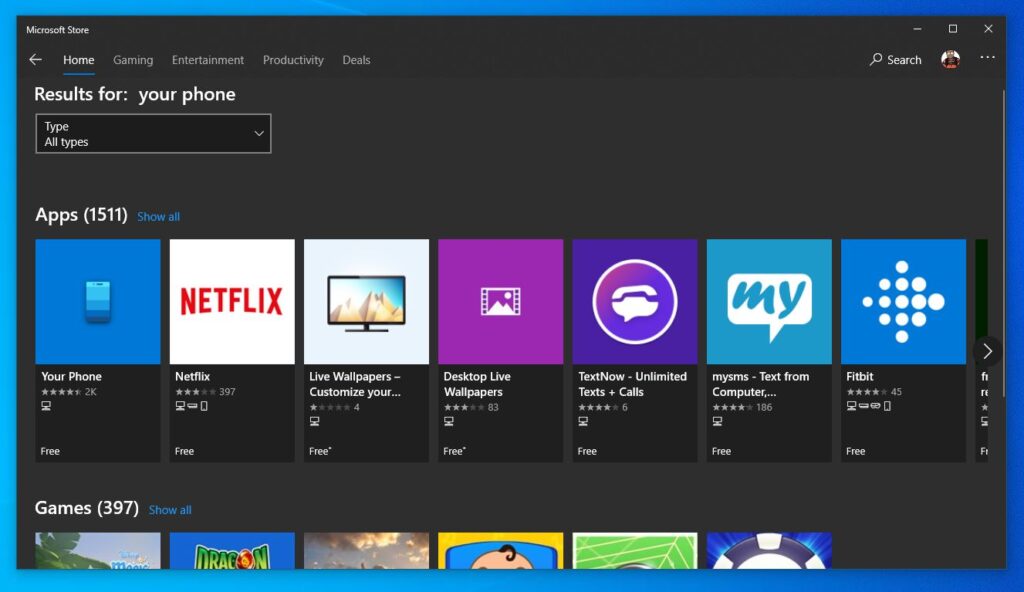The image size is (1024, 592).
Task: Click Desktop Live Wallpapers rating 83
Action: tap(471, 407)
